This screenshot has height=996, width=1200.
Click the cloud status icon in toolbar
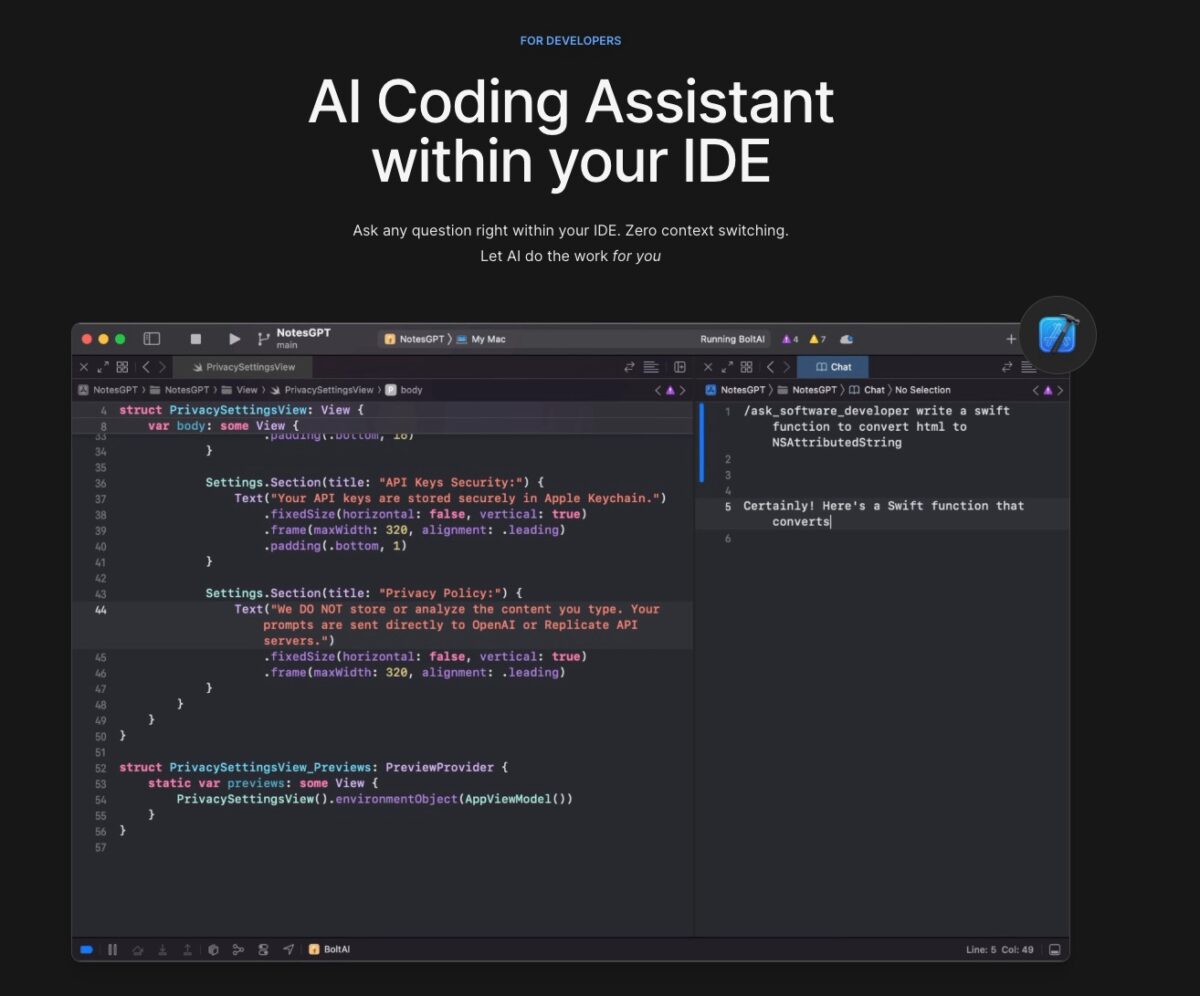pos(846,340)
